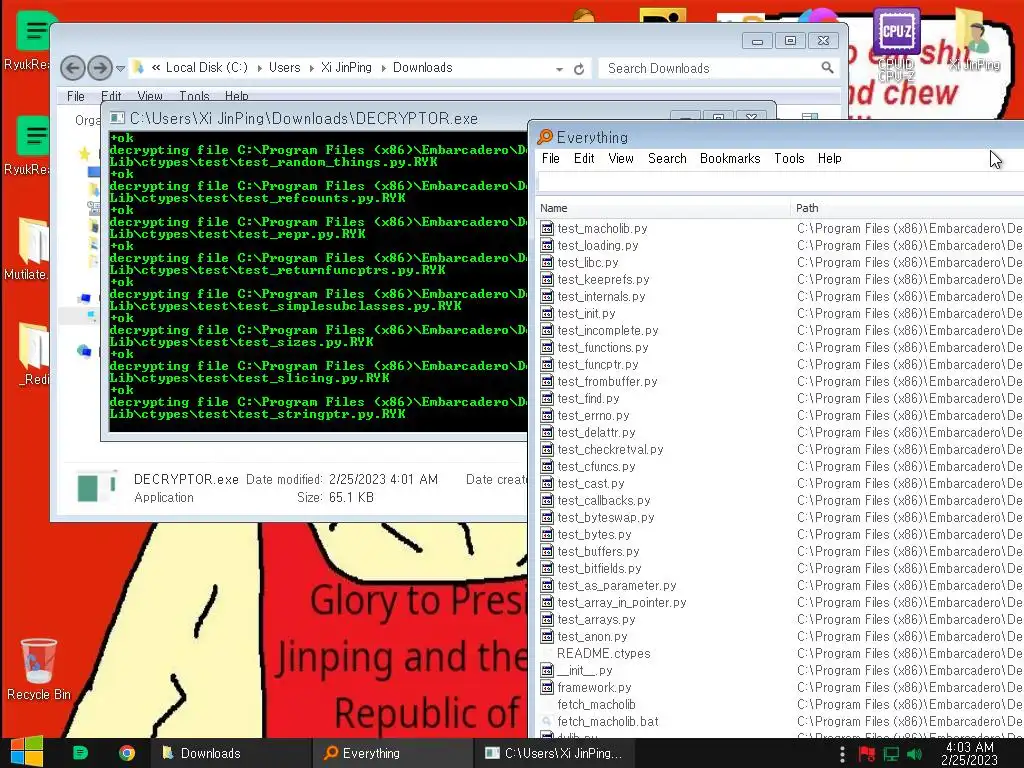Open the Everything Search menu
1024x768 pixels.
click(667, 159)
